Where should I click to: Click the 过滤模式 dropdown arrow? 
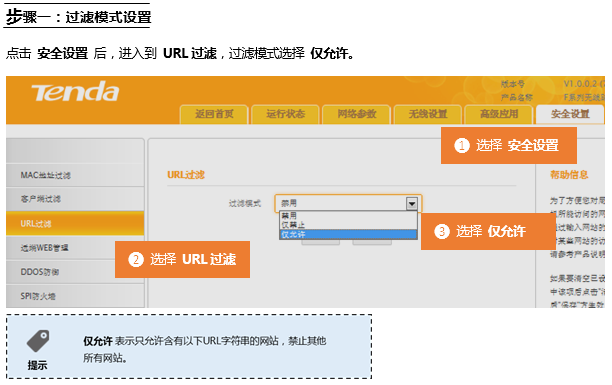412,203
